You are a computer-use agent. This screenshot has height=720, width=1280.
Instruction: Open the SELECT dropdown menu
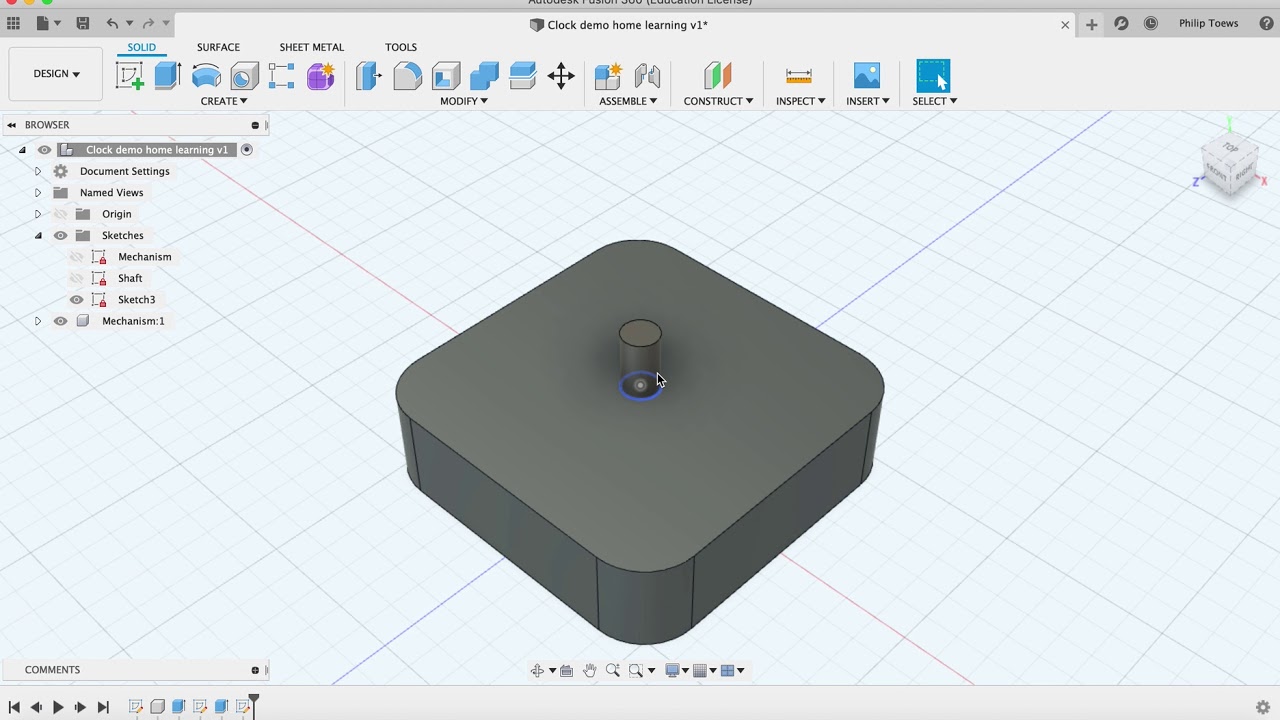[934, 101]
